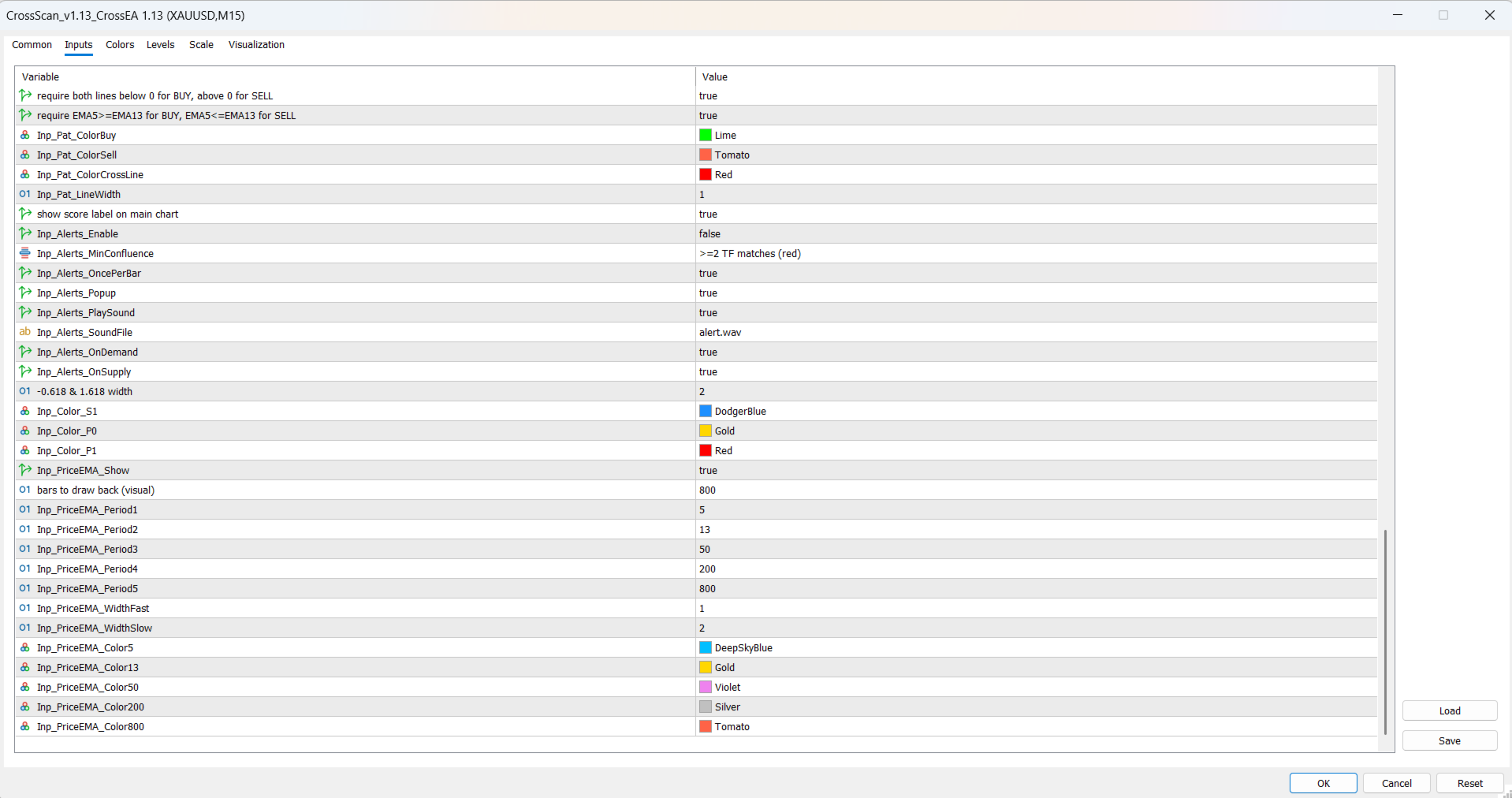Load a preset with the Load button
Image resolution: width=1512 pixels, height=798 pixels.
(1450, 710)
